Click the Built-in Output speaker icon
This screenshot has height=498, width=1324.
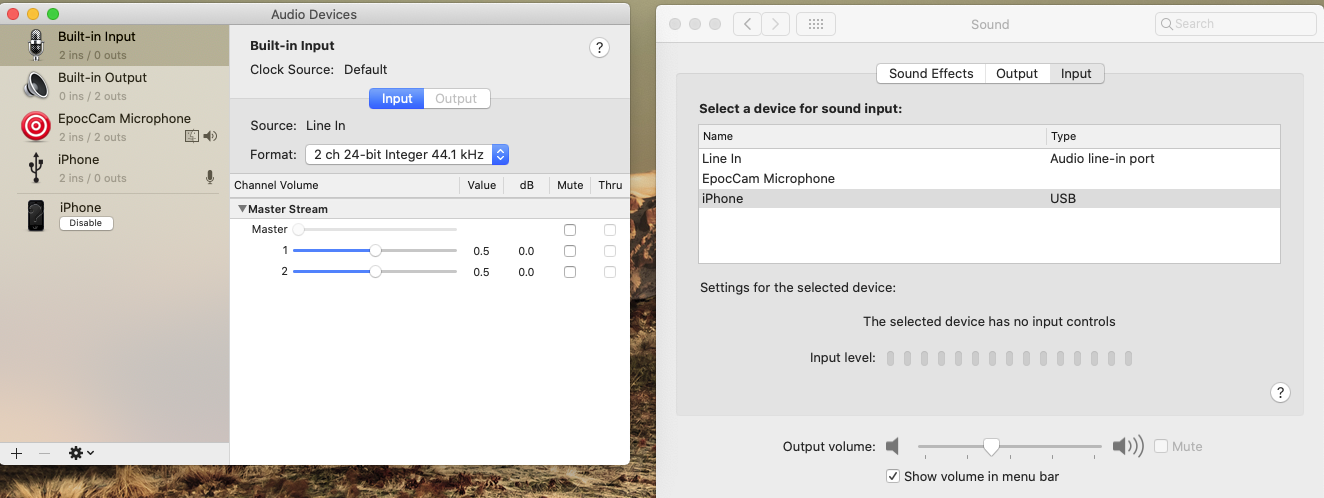pyautogui.click(x=36, y=85)
